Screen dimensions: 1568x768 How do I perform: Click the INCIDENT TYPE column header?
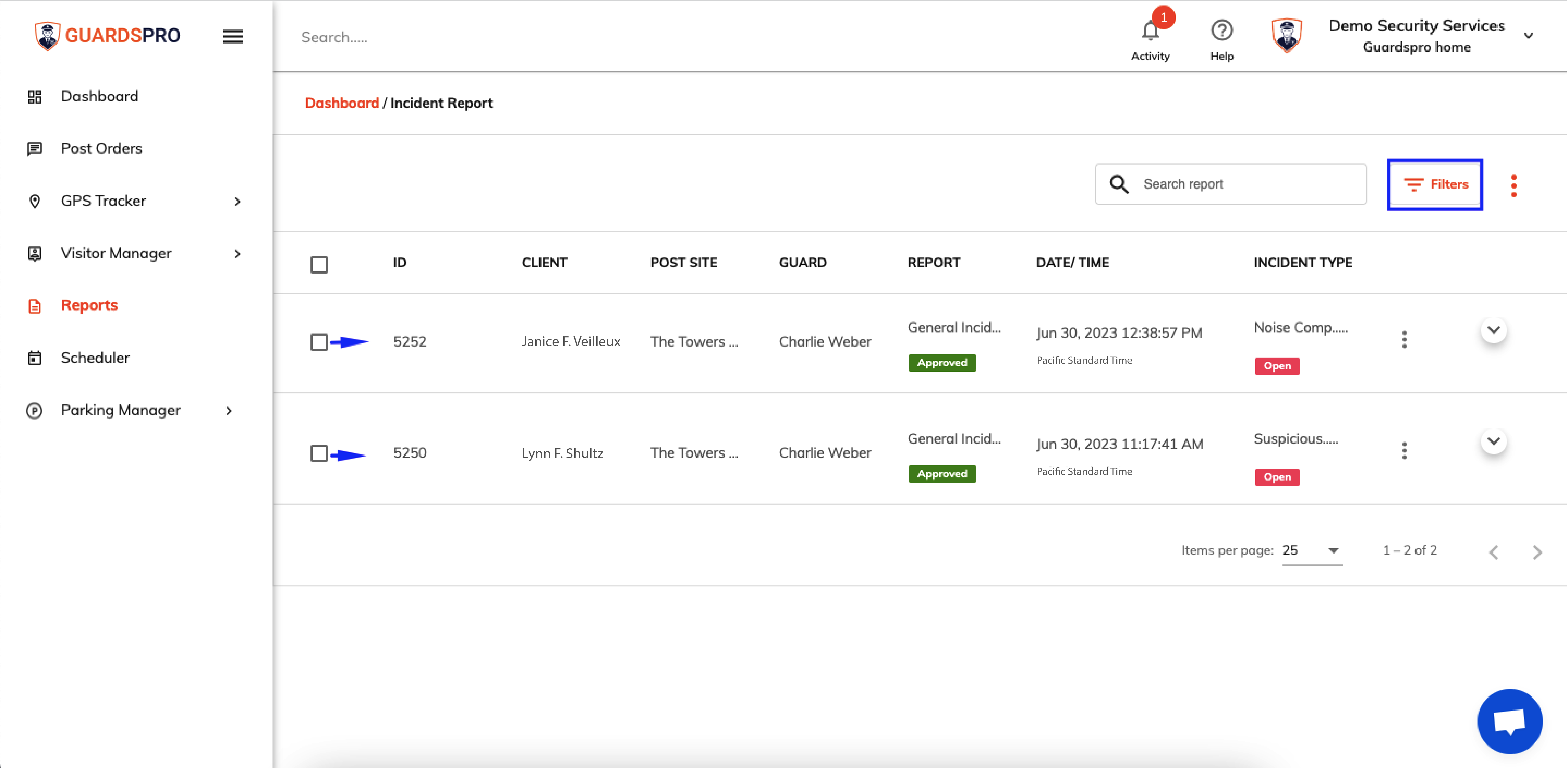1303,263
